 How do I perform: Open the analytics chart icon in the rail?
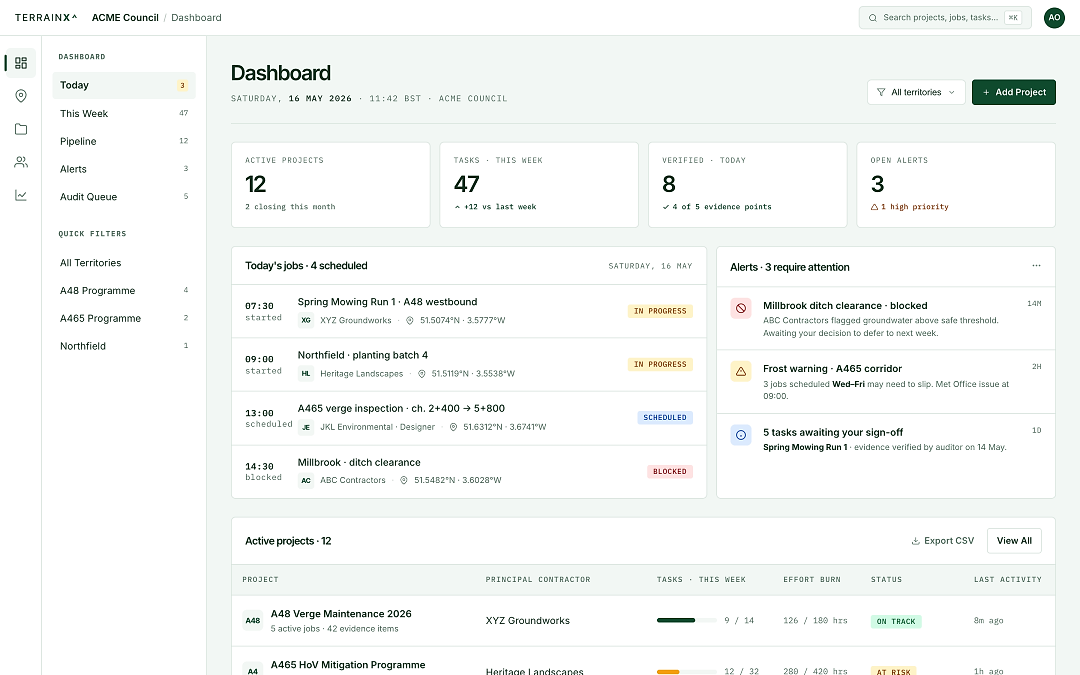(x=21, y=195)
